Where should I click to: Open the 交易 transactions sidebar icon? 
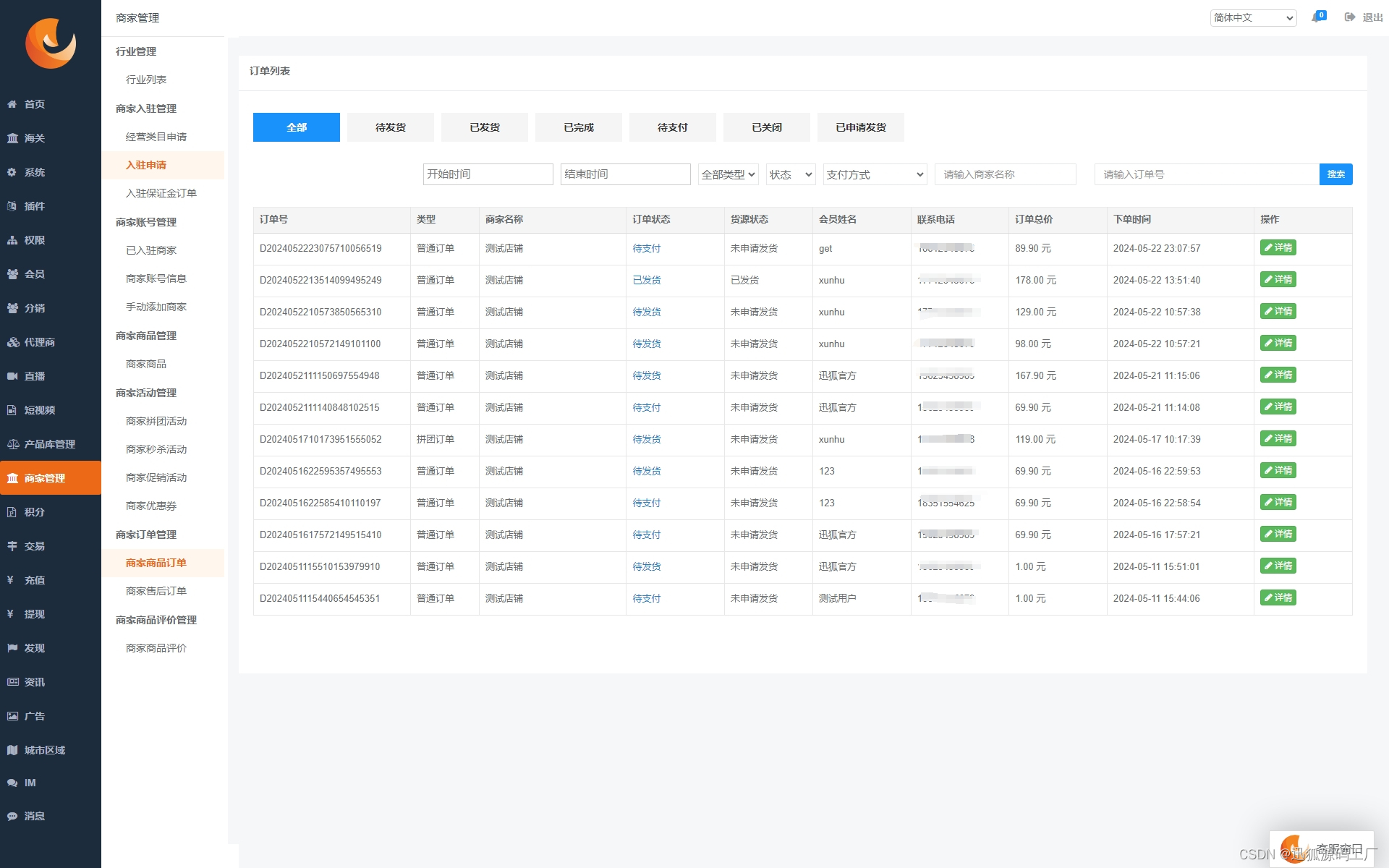(x=12, y=546)
